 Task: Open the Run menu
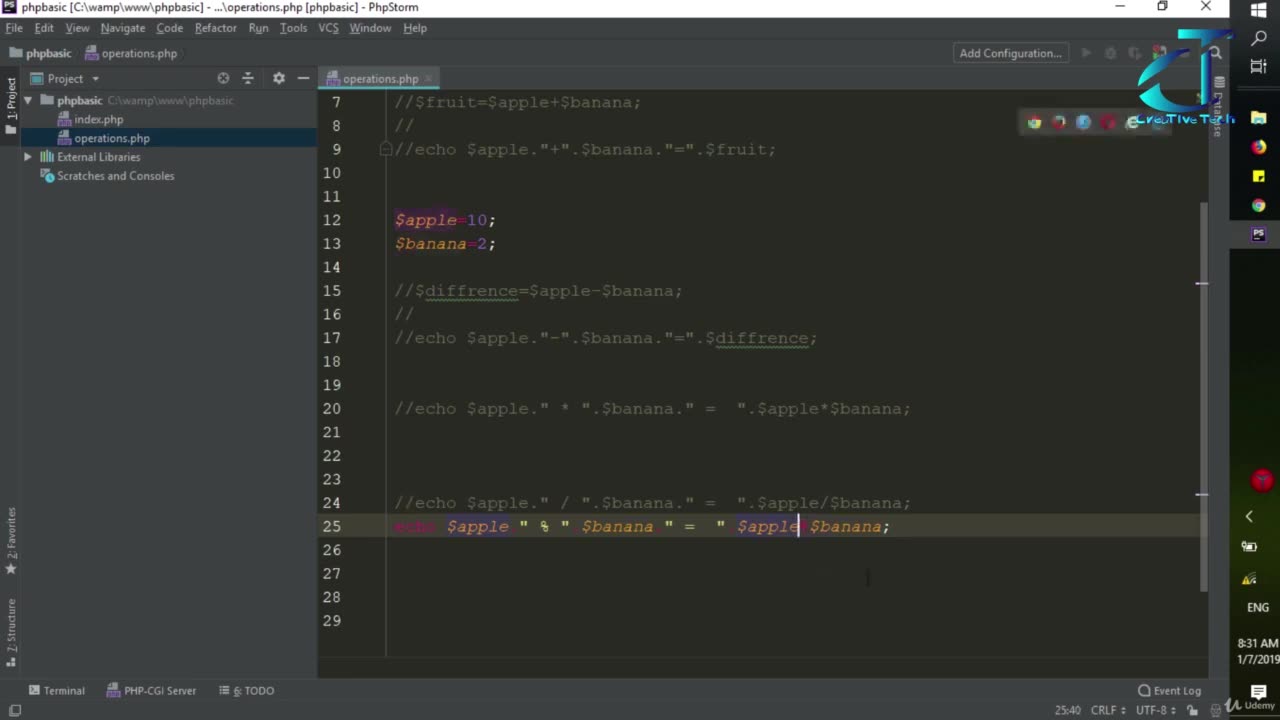click(x=258, y=28)
